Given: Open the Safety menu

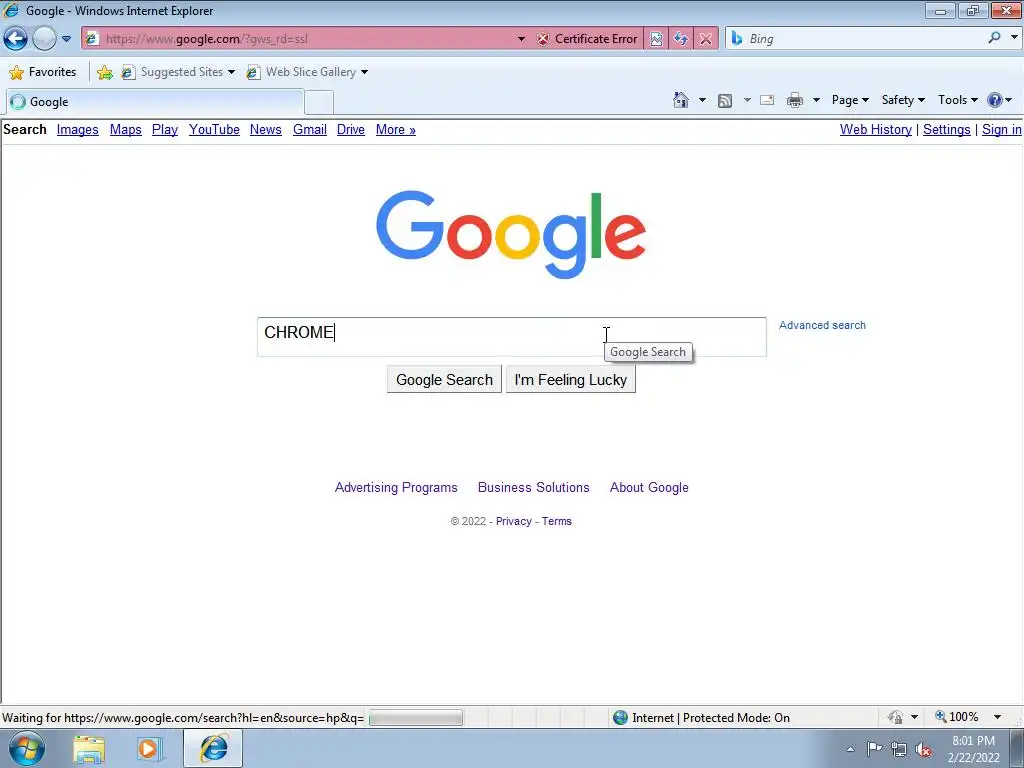Looking at the screenshot, I should click(903, 100).
